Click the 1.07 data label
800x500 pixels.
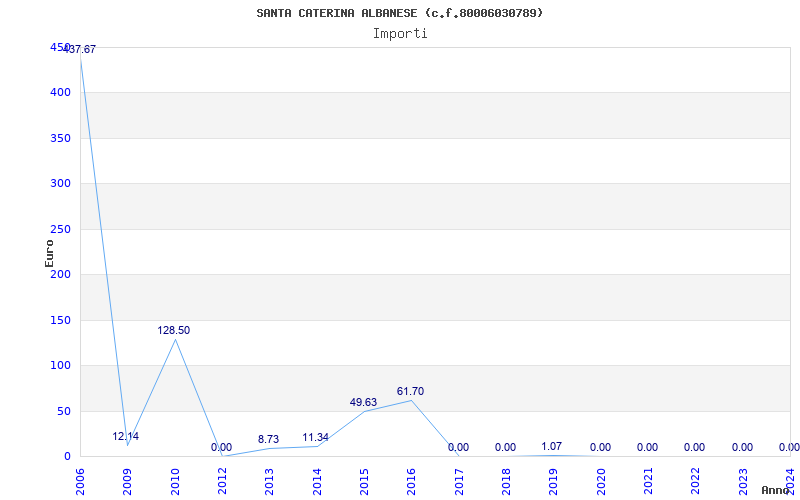[552, 446]
